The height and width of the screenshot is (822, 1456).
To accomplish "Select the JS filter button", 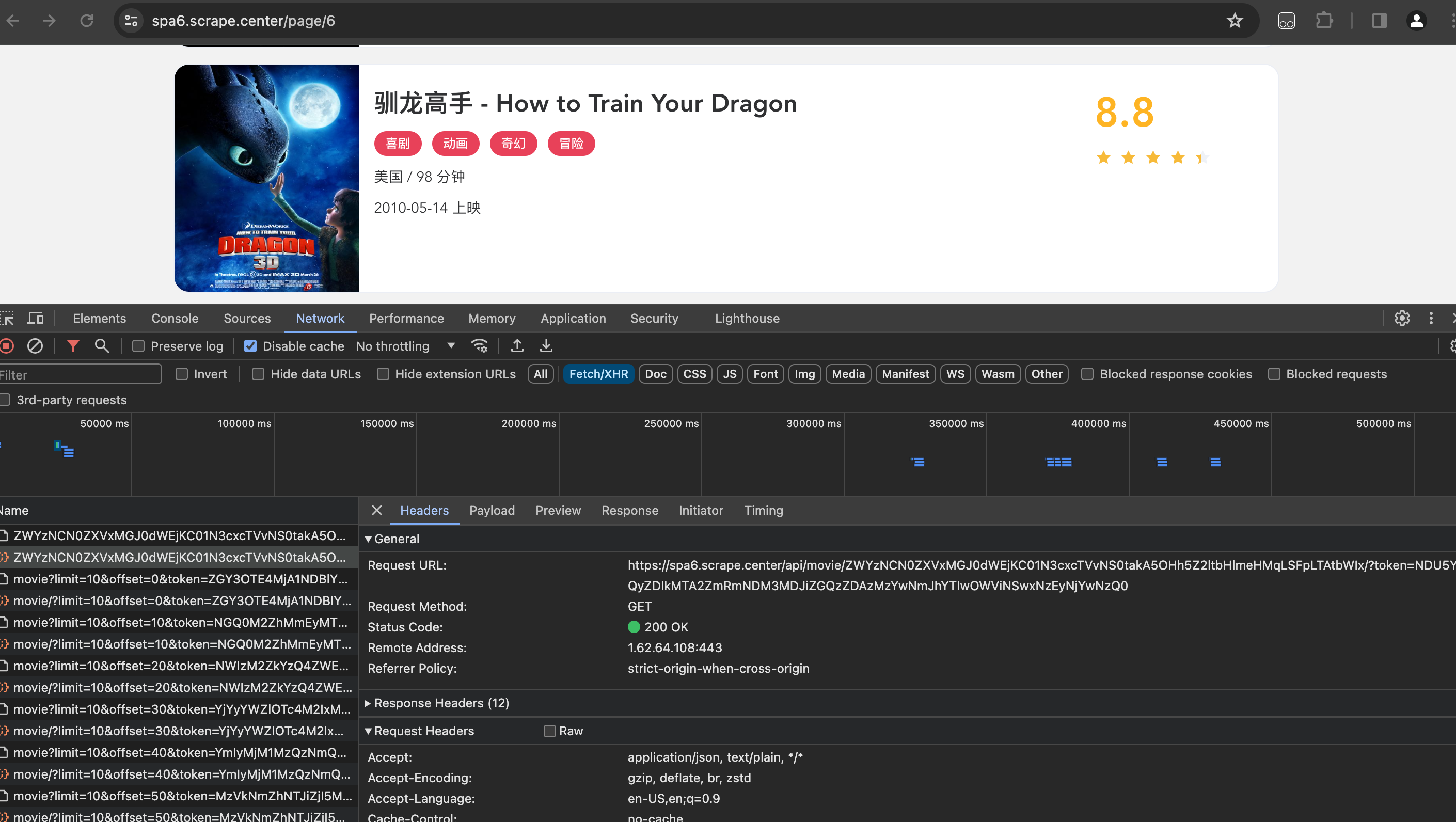I will [x=729, y=374].
